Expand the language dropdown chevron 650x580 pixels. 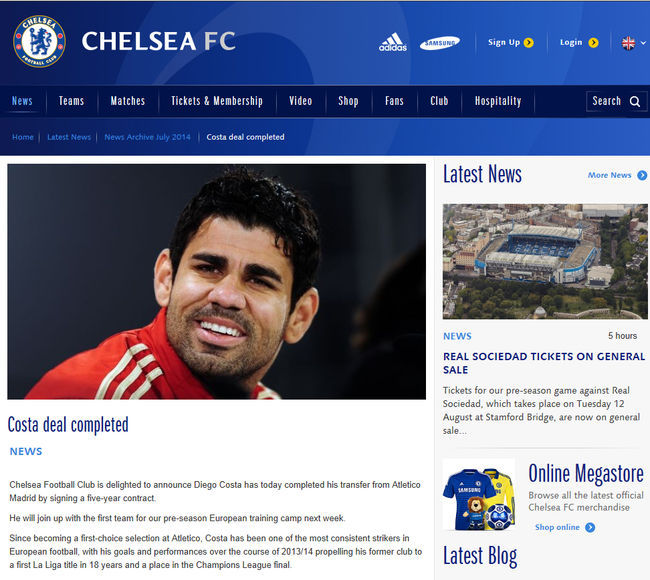[643, 43]
